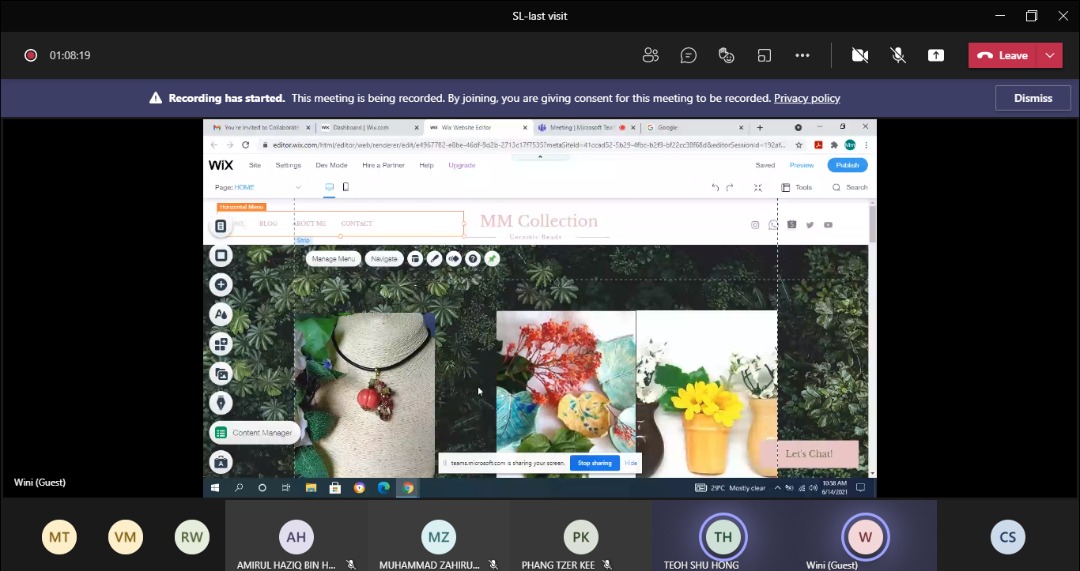Turn the Teams camera on
The image size is (1080, 571).
pos(860,55)
